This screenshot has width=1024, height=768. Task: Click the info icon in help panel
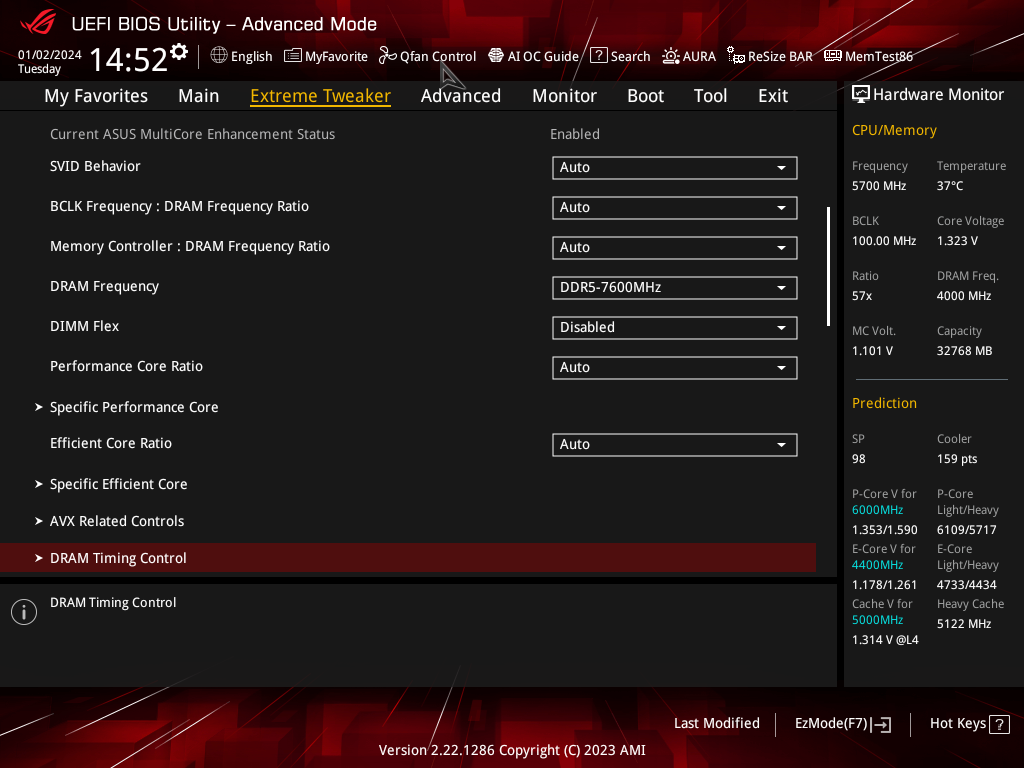[24, 612]
